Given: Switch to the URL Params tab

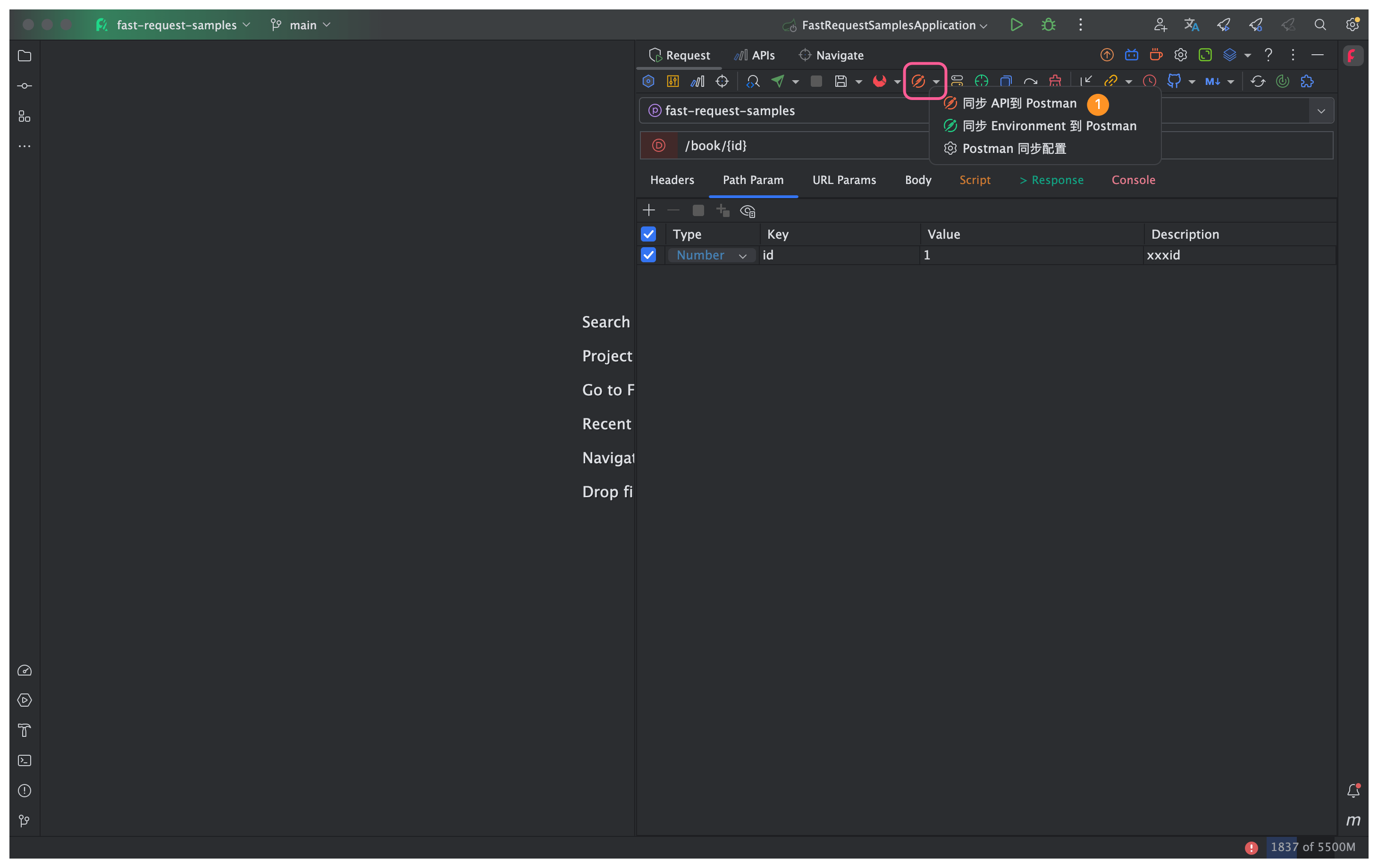Looking at the screenshot, I should coord(844,180).
